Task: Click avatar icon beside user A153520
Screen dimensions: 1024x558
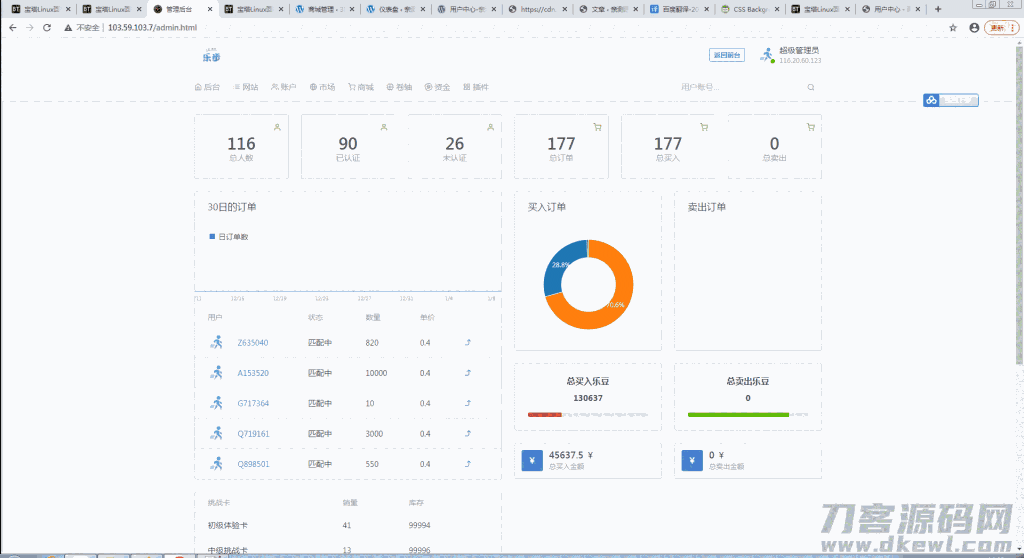Action: pos(217,373)
